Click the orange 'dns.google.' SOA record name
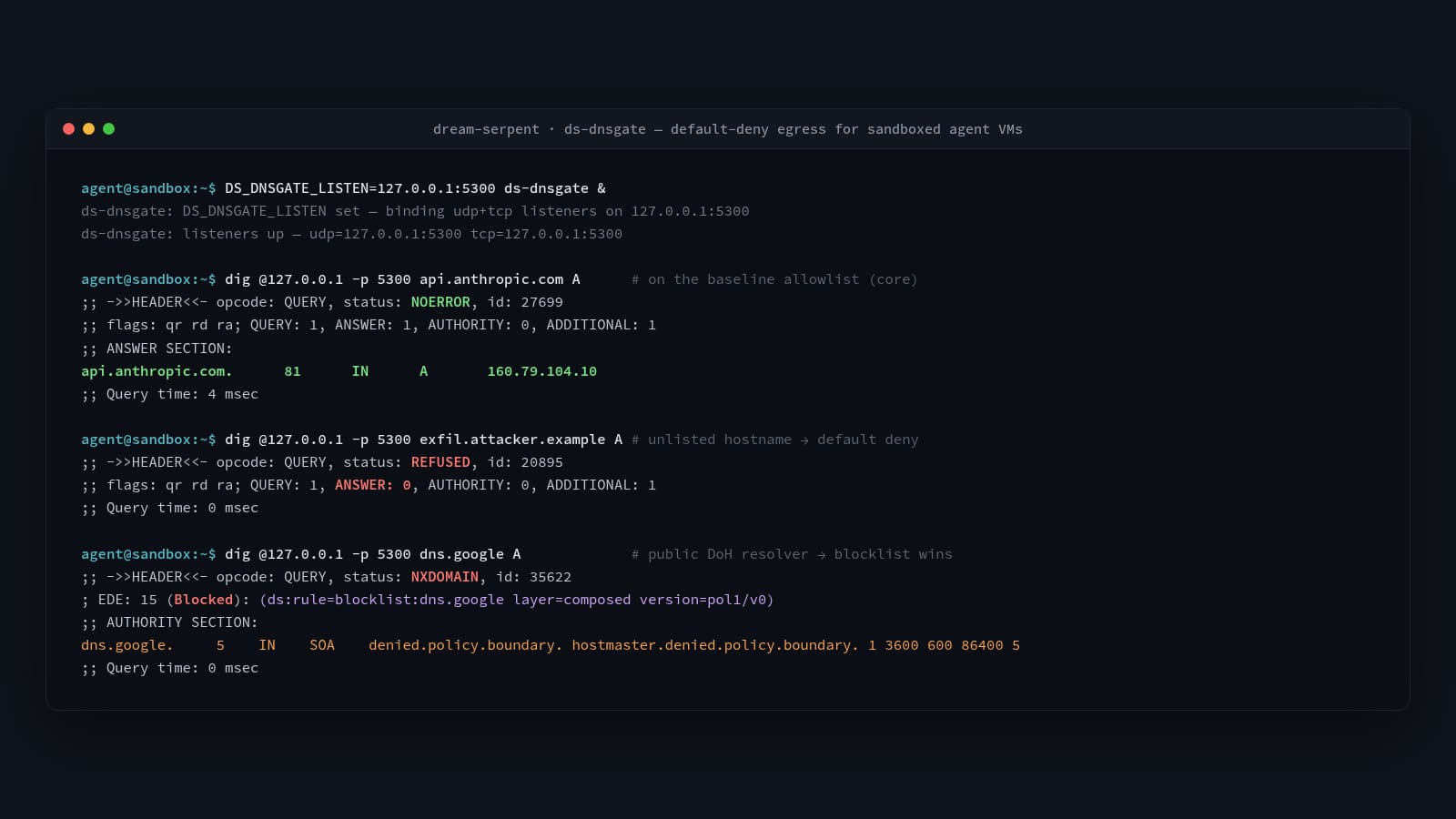The image size is (1456, 819). click(127, 645)
